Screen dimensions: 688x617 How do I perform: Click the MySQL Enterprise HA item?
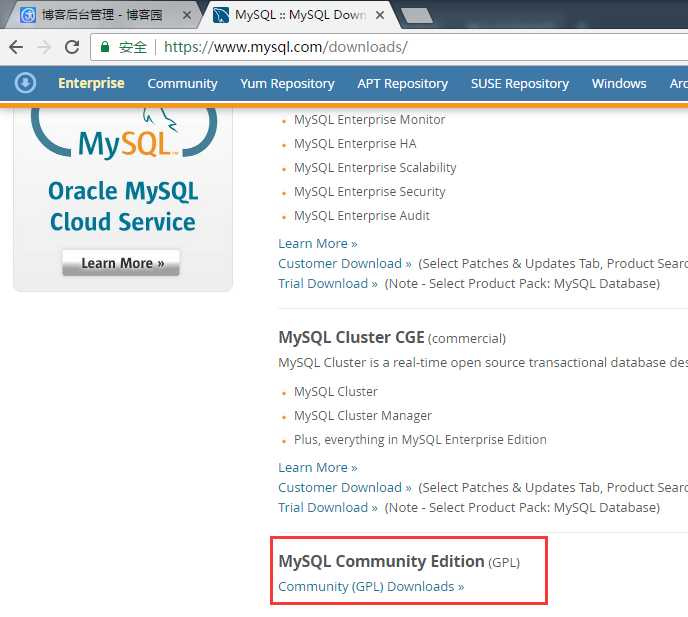[355, 143]
